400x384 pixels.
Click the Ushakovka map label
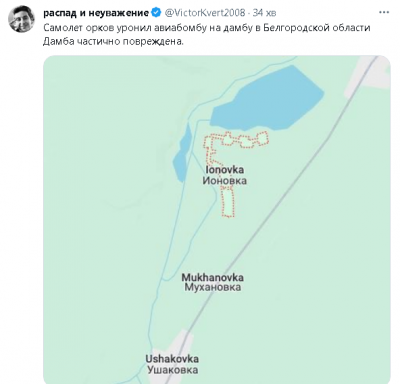point(172,359)
